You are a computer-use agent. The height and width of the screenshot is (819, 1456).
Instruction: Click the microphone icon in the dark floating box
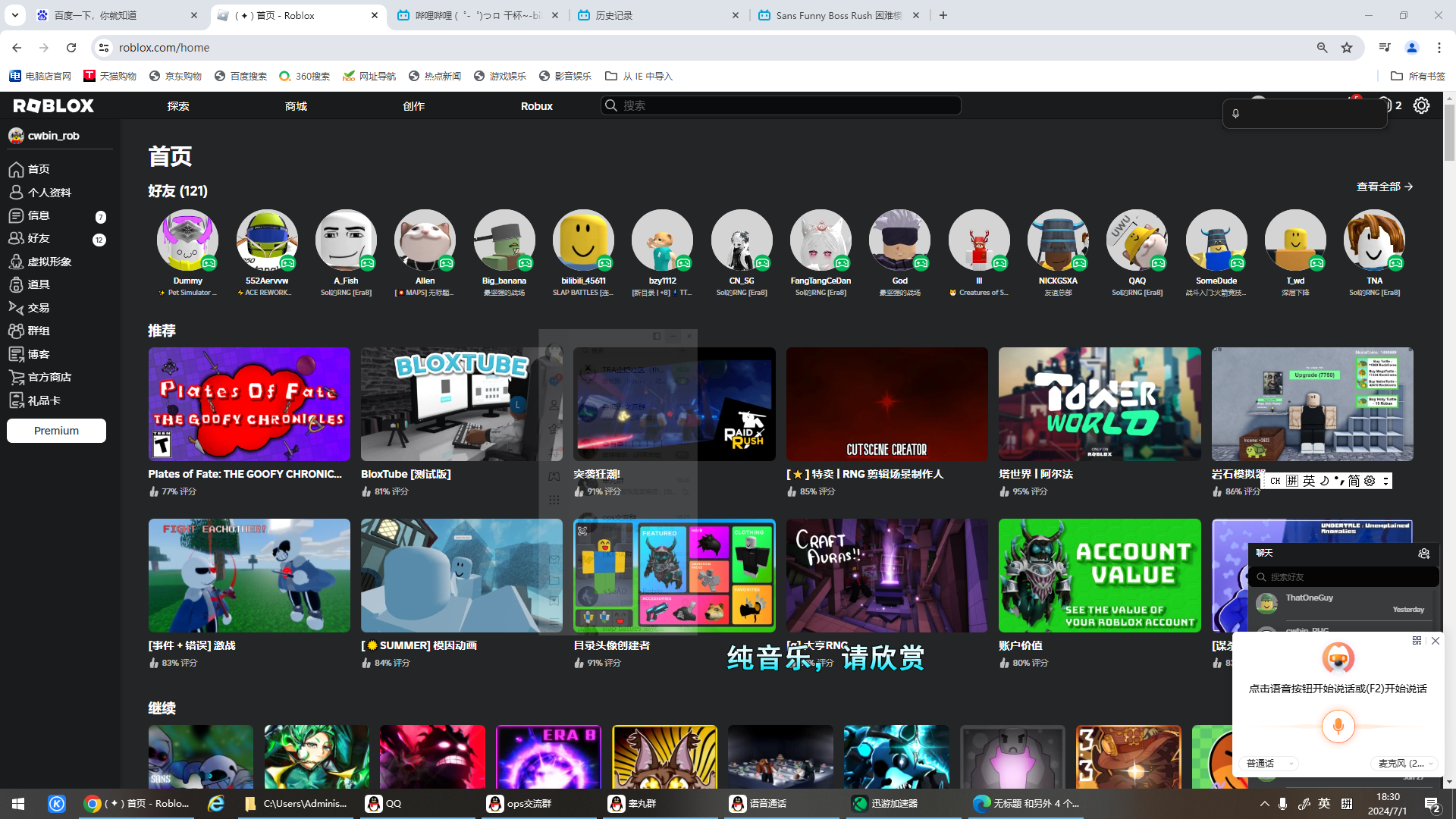tap(1235, 114)
